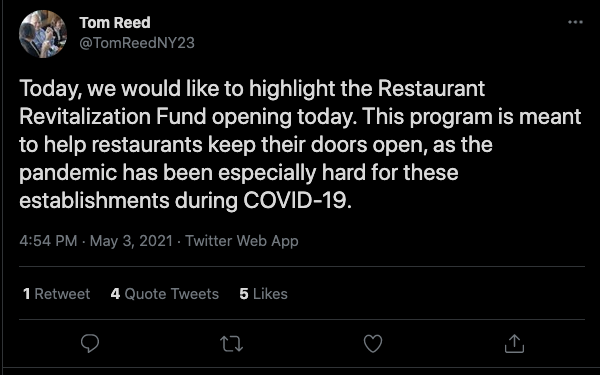
Task: Like the tweet with heart icon
Action: [373, 343]
